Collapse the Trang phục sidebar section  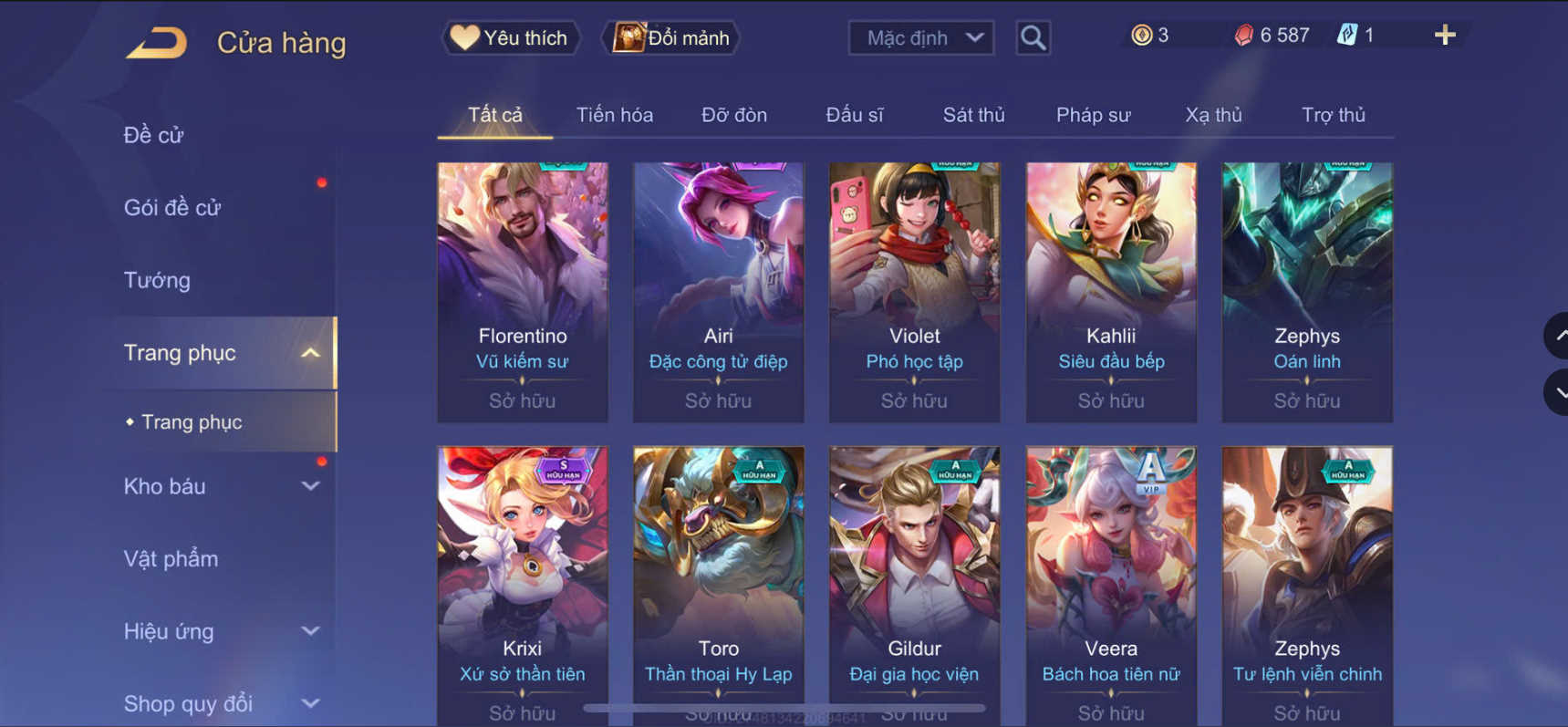[310, 353]
